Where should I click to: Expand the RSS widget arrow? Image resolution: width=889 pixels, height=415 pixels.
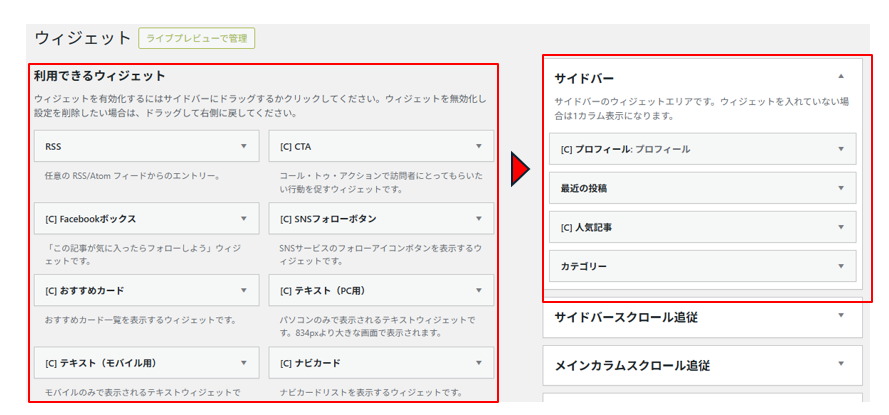coord(244,146)
